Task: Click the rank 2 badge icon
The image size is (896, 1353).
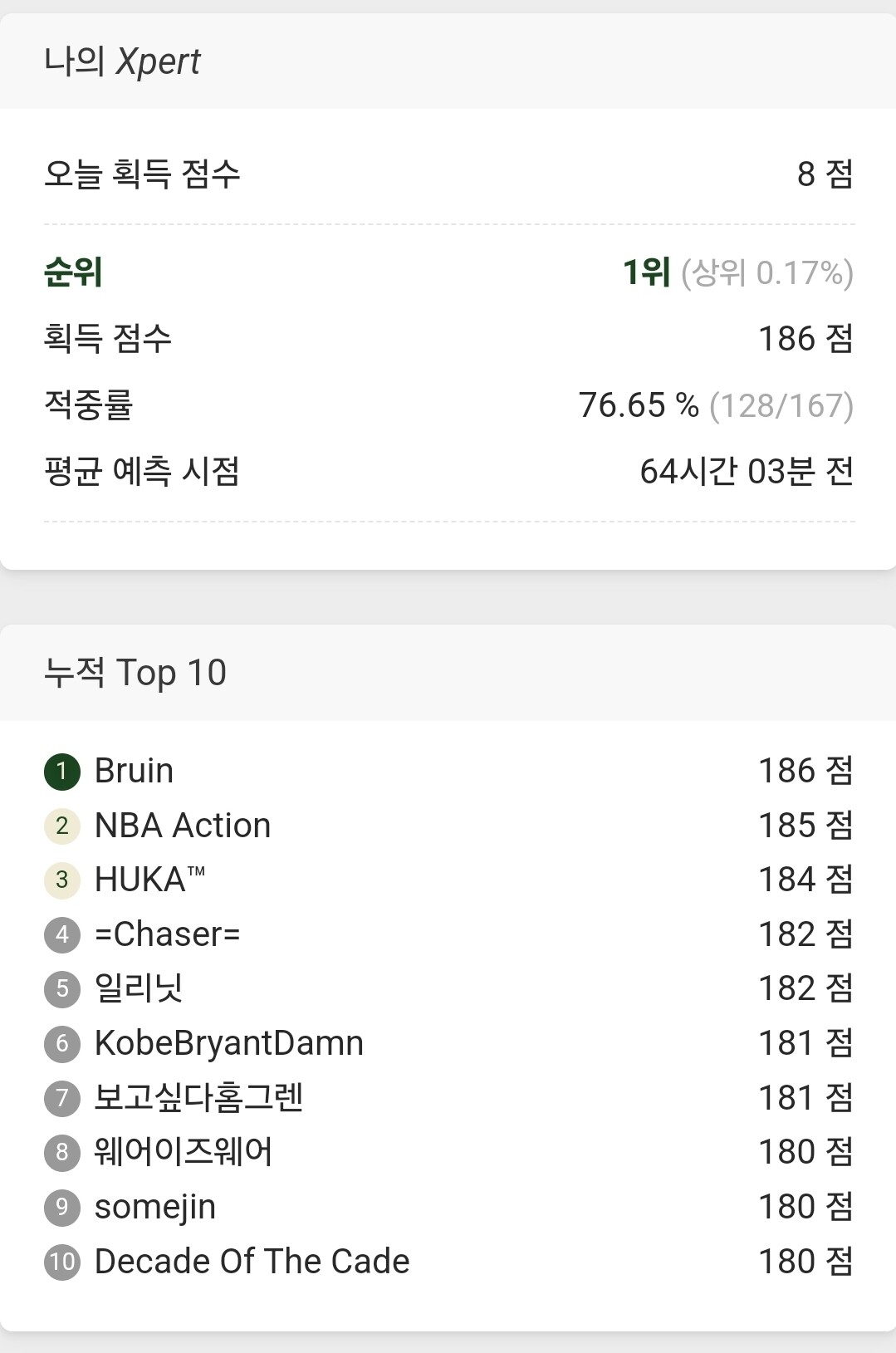Action: (x=61, y=826)
